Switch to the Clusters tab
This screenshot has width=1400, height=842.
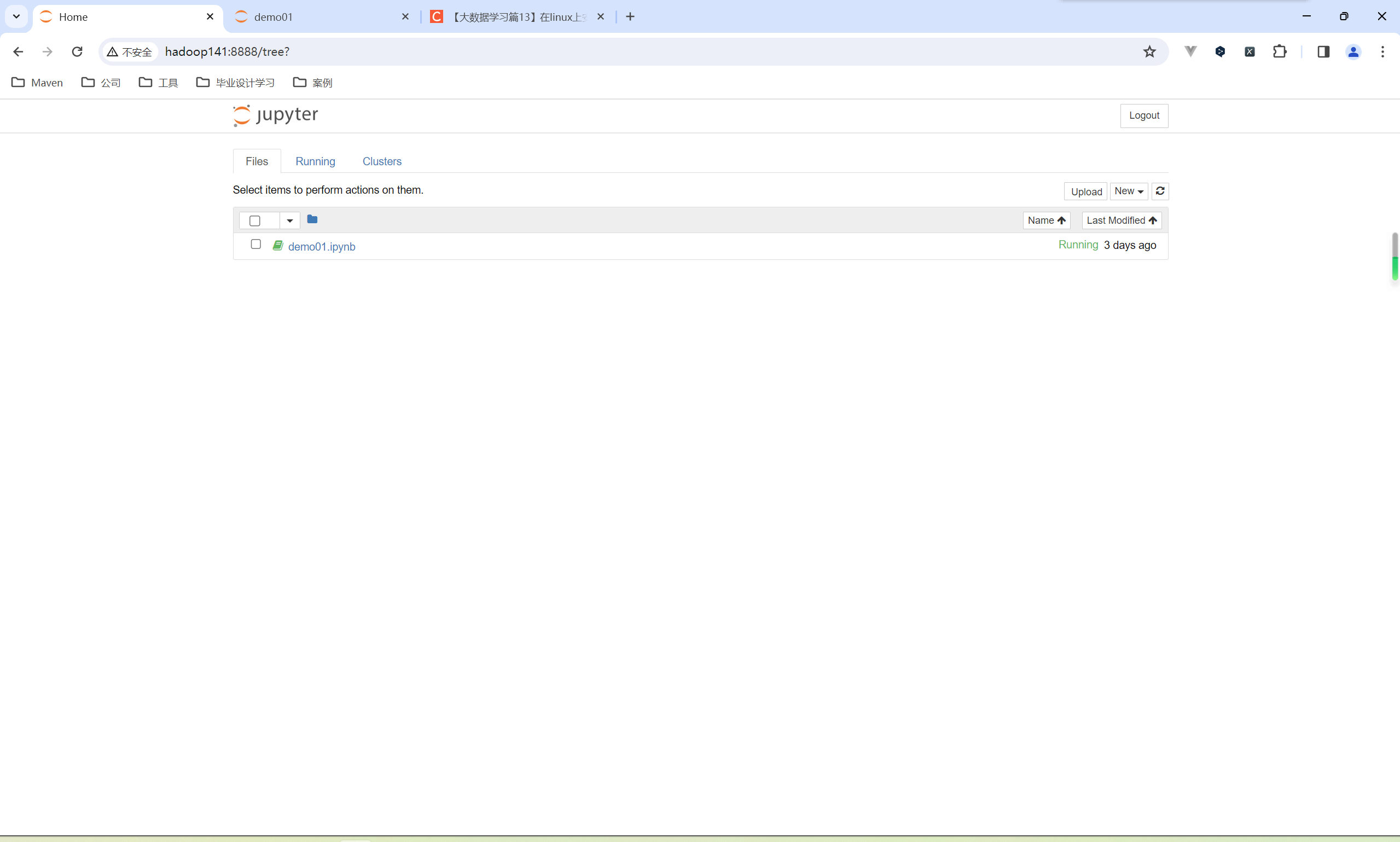382,161
